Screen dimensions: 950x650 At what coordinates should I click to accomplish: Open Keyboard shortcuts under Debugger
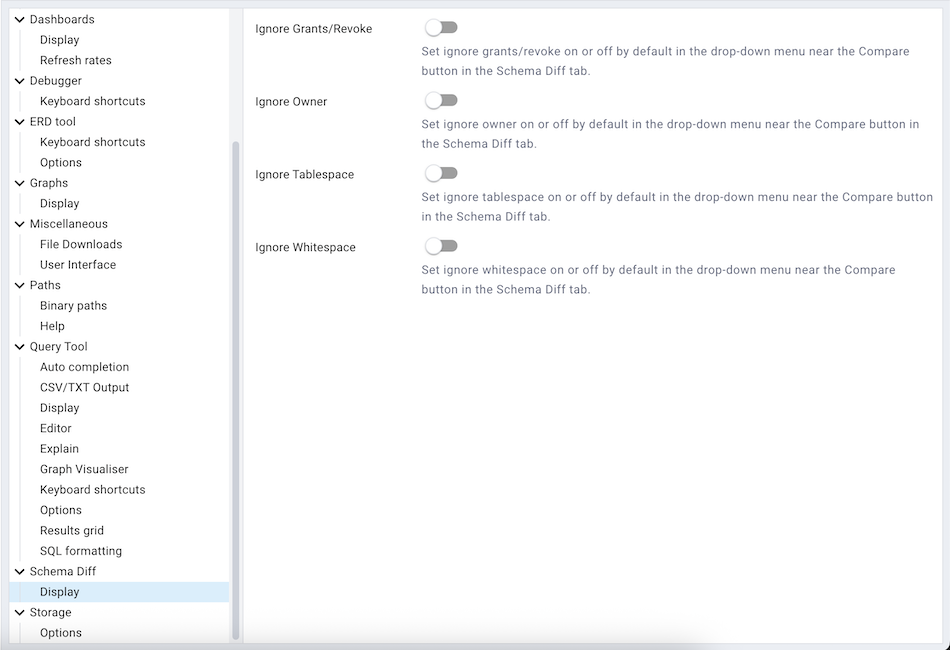[92, 101]
